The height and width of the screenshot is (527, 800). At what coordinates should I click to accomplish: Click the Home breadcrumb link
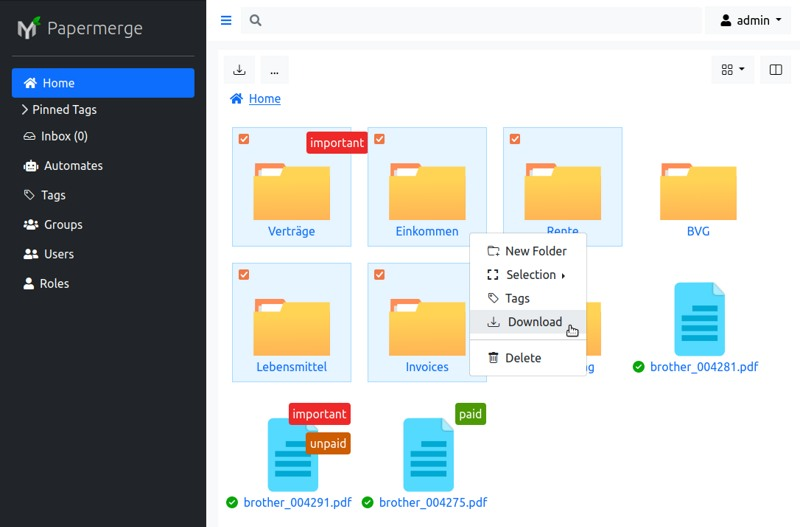[264, 99]
